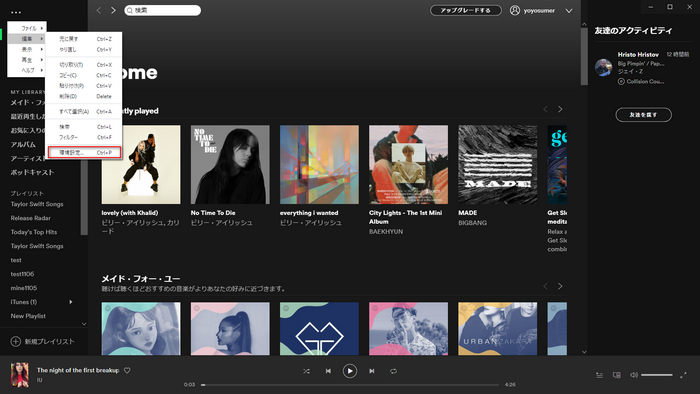Expand the 再生 submenu
Screen dimensions: 700x394
click(x=27, y=60)
